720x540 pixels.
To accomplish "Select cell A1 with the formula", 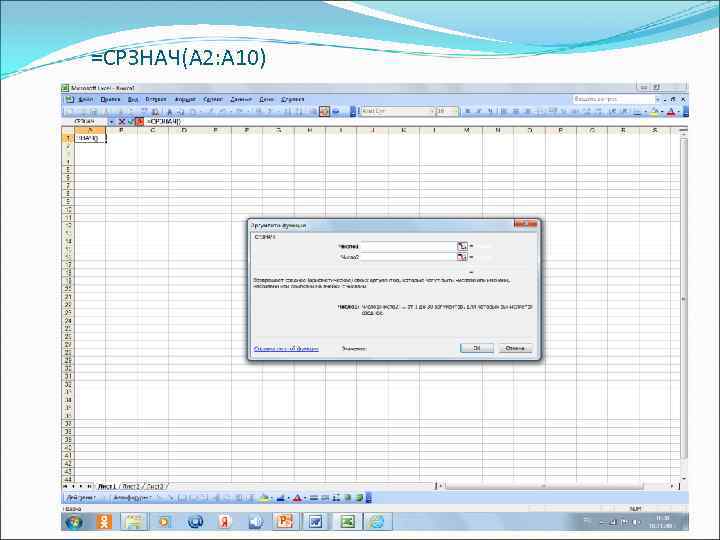I will pos(90,138).
